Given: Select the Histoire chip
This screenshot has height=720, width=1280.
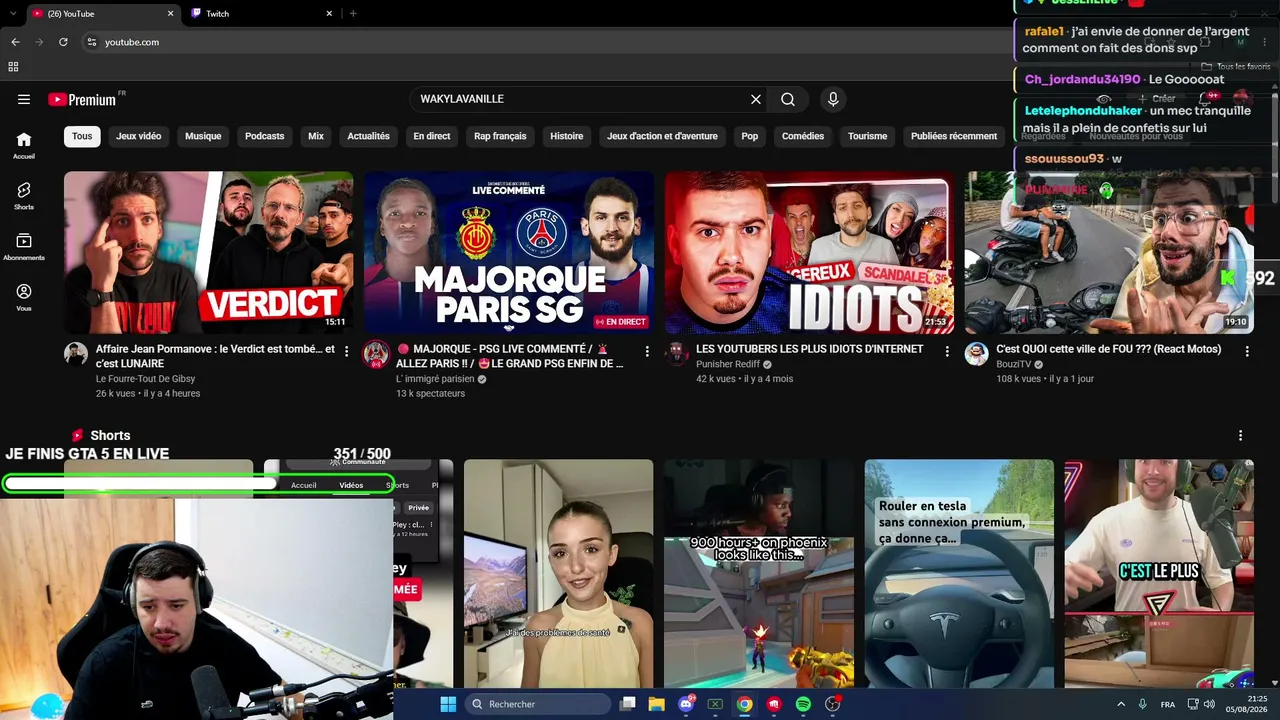Looking at the screenshot, I should pyautogui.click(x=567, y=136).
